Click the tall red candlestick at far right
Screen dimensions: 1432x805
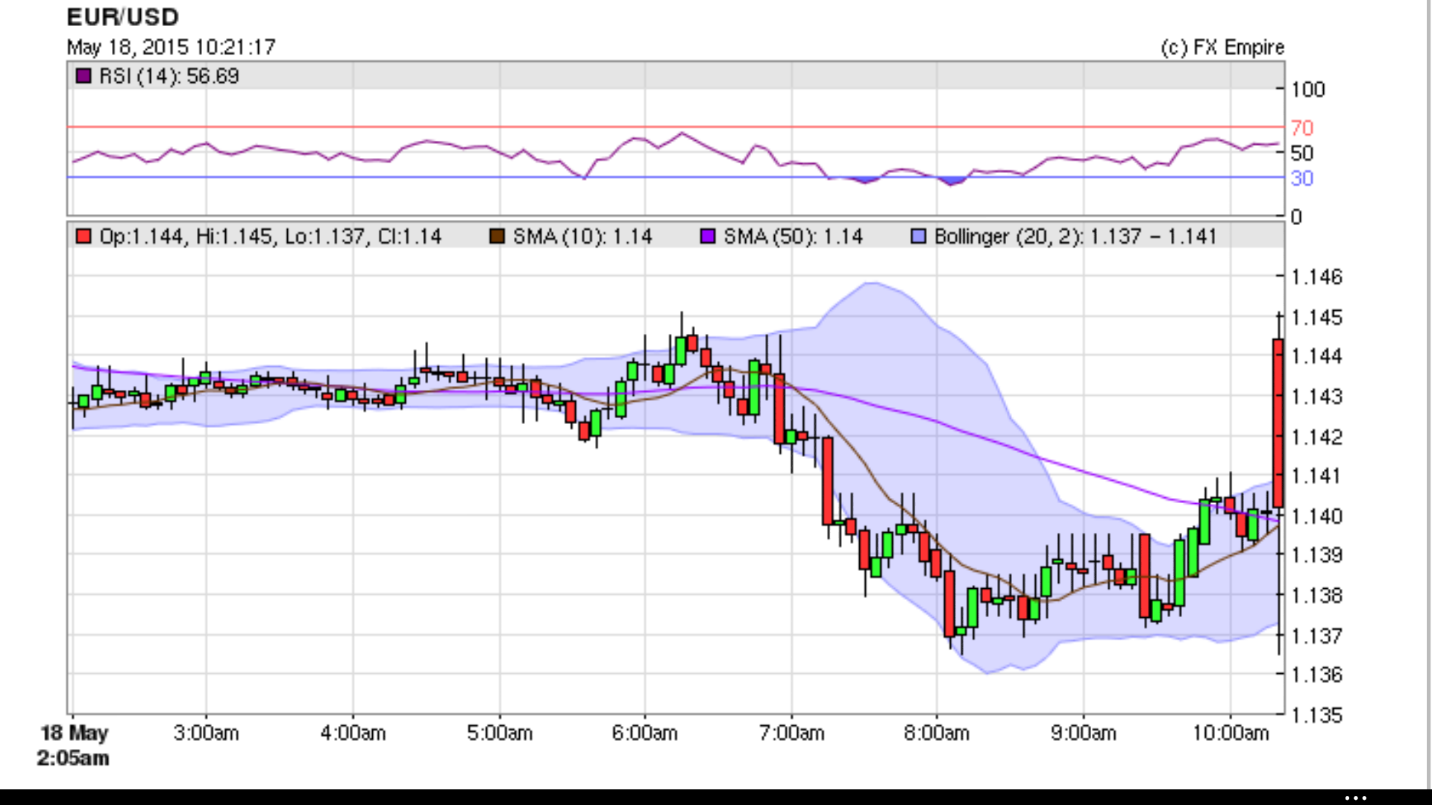click(1278, 420)
